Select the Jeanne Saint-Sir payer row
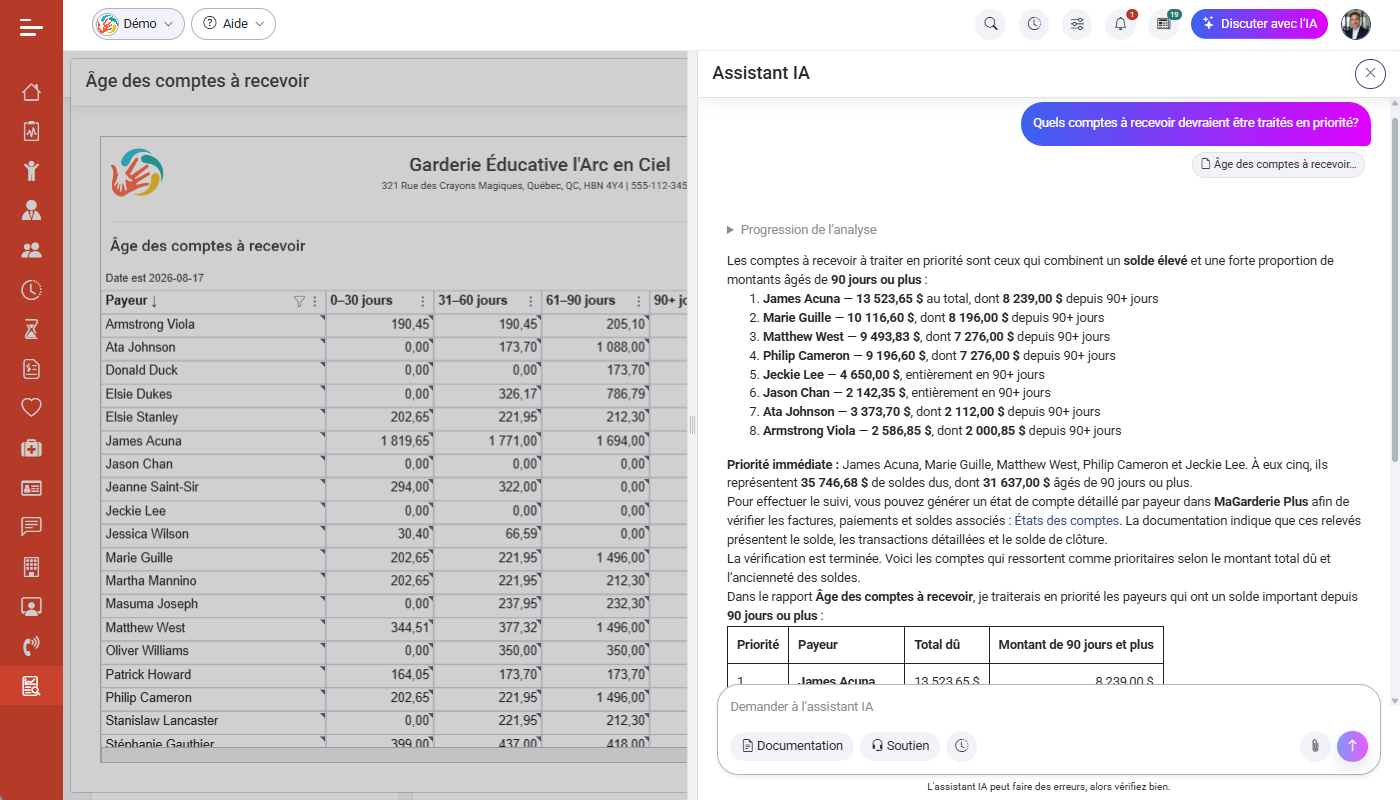This screenshot has height=800, width=1400. pyautogui.click(x=394, y=487)
